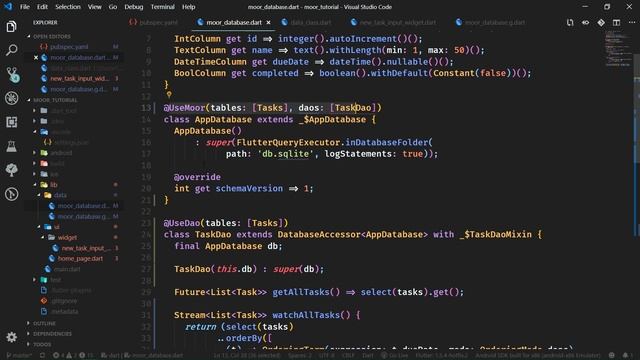Open the View menu
Viewport: 640px width, 360px height.
pyautogui.click(x=95, y=7)
